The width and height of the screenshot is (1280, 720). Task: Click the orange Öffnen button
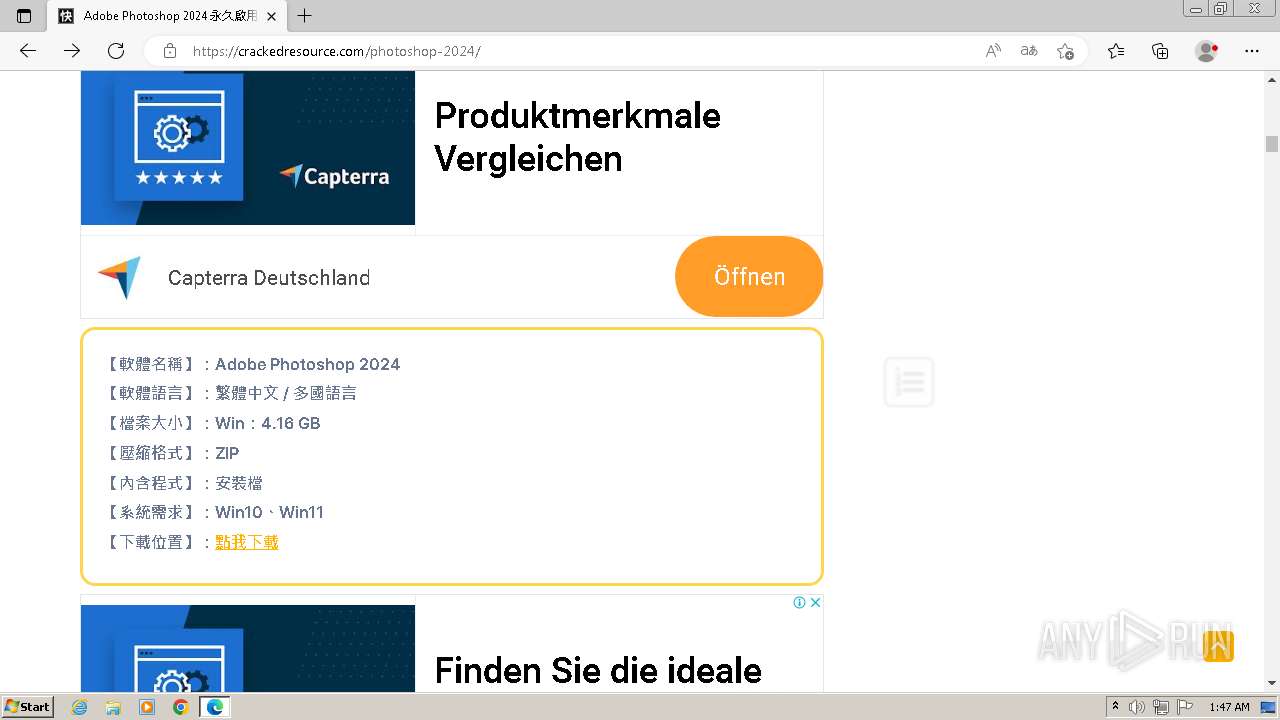click(749, 277)
